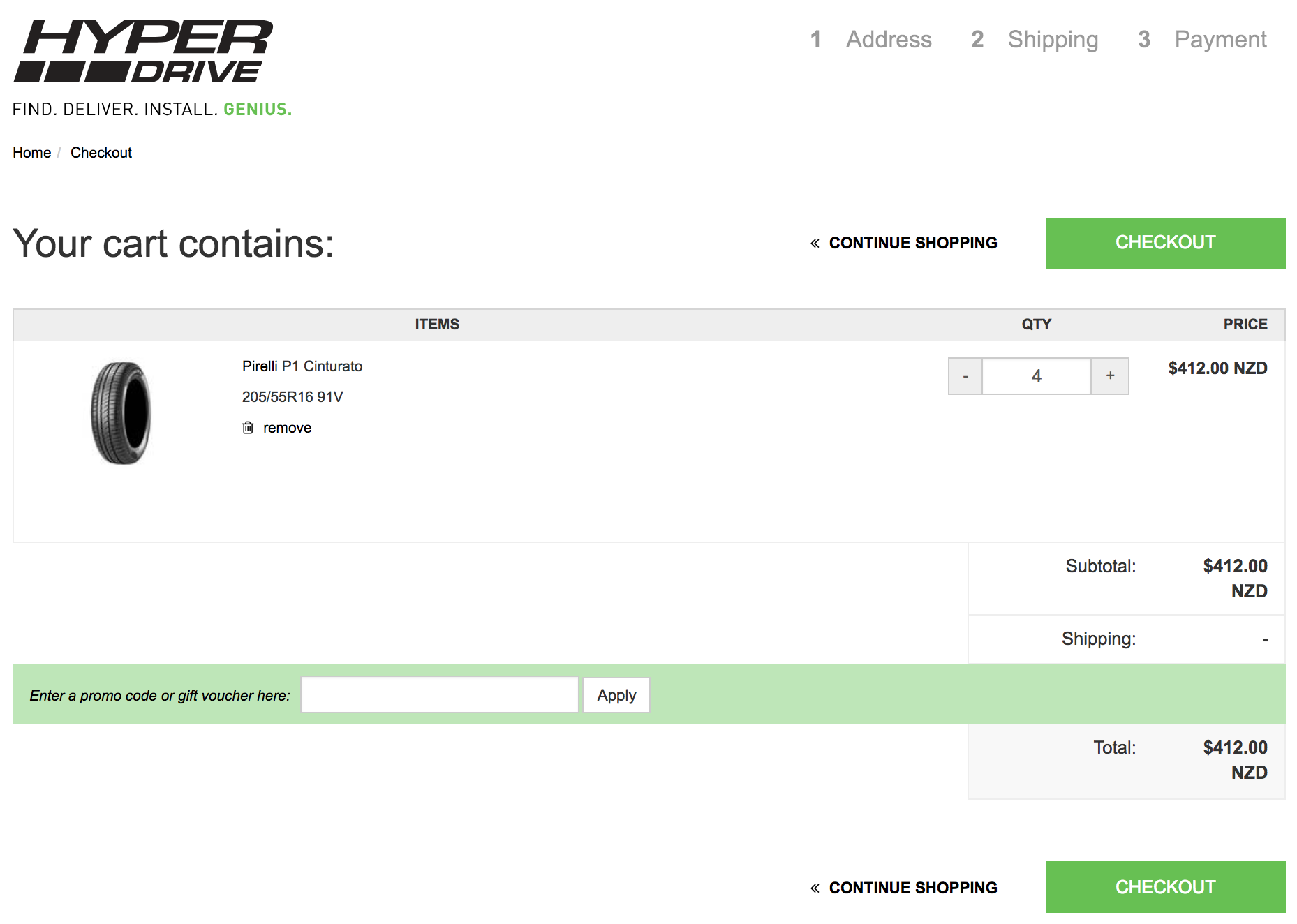Click tyre size text 205/55R16 91V
The image size is (1297, 924).
click(x=292, y=397)
